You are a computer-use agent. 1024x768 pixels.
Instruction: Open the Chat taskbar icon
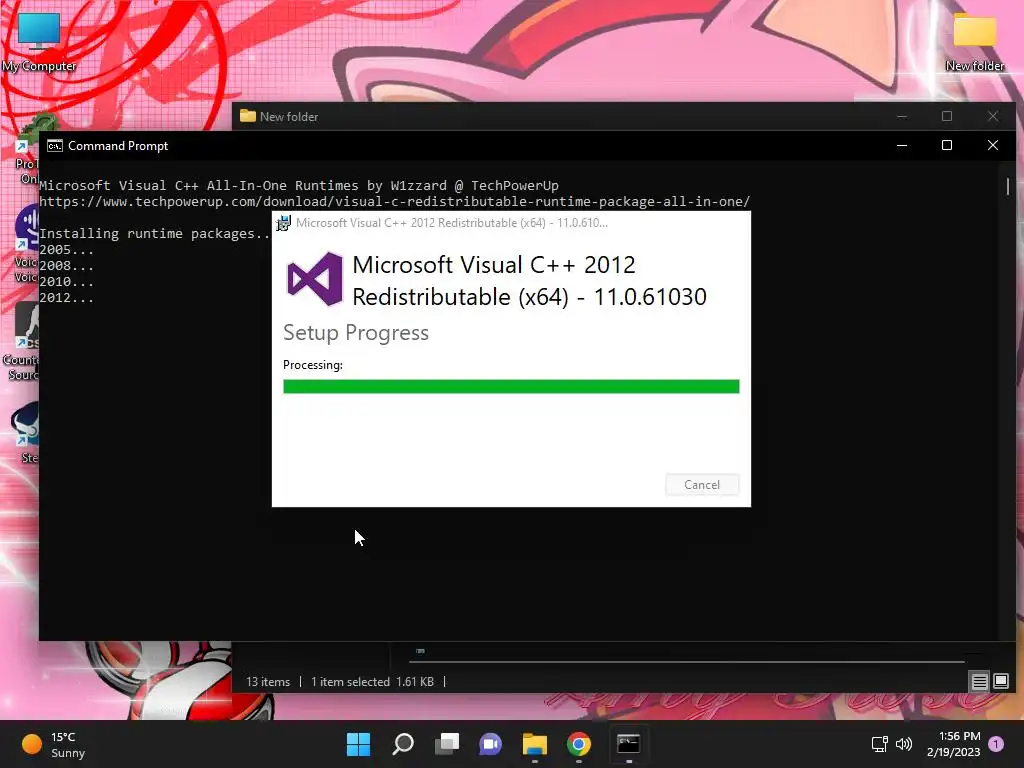point(490,744)
